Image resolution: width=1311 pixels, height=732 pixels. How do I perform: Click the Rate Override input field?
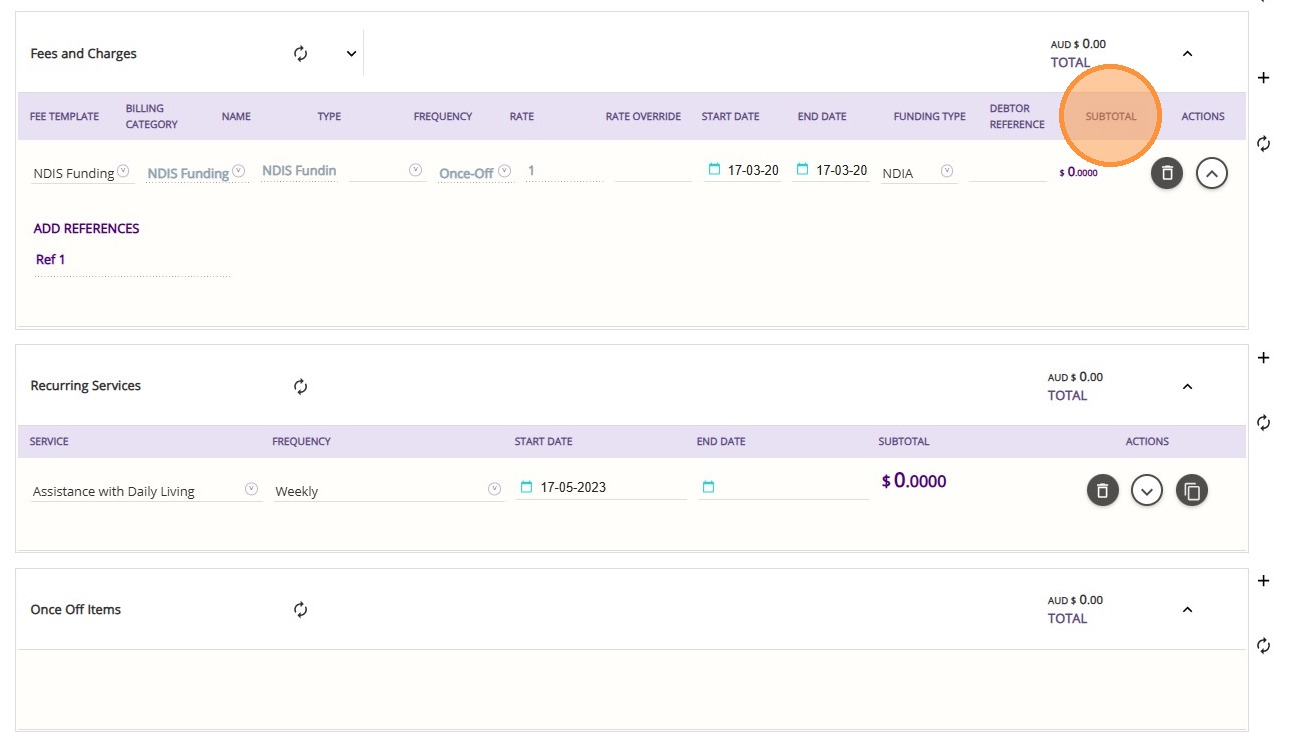[x=653, y=171]
